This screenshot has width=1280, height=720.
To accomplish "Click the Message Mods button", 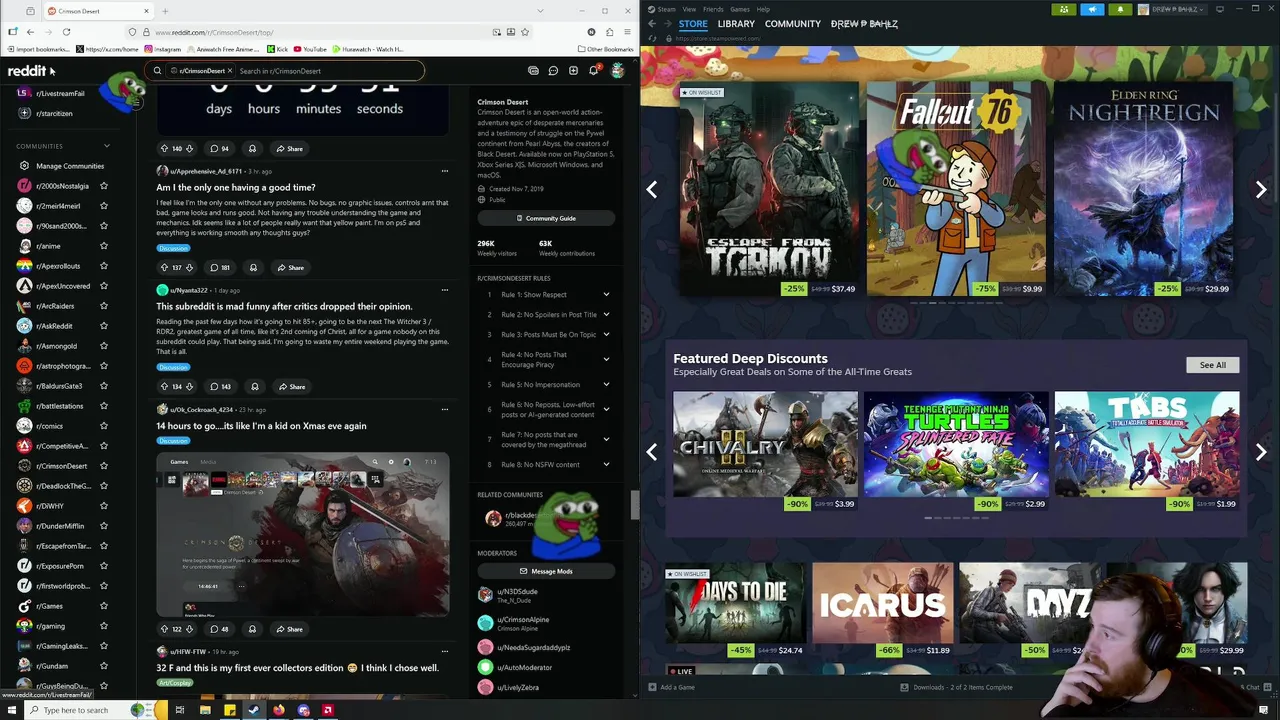I will pyautogui.click(x=546, y=571).
